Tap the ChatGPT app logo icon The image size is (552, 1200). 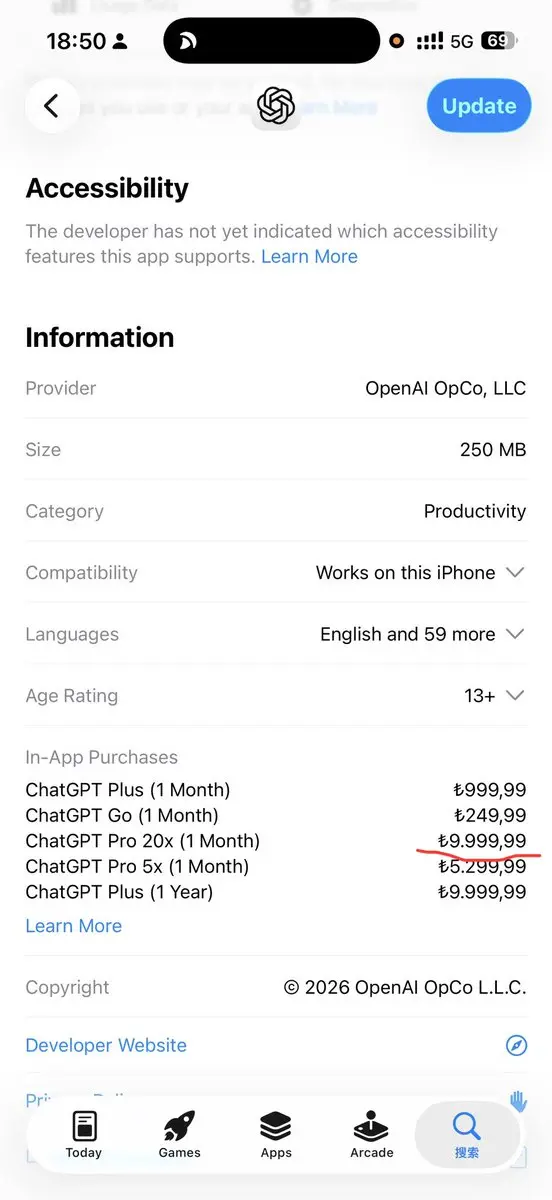(276, 106)
